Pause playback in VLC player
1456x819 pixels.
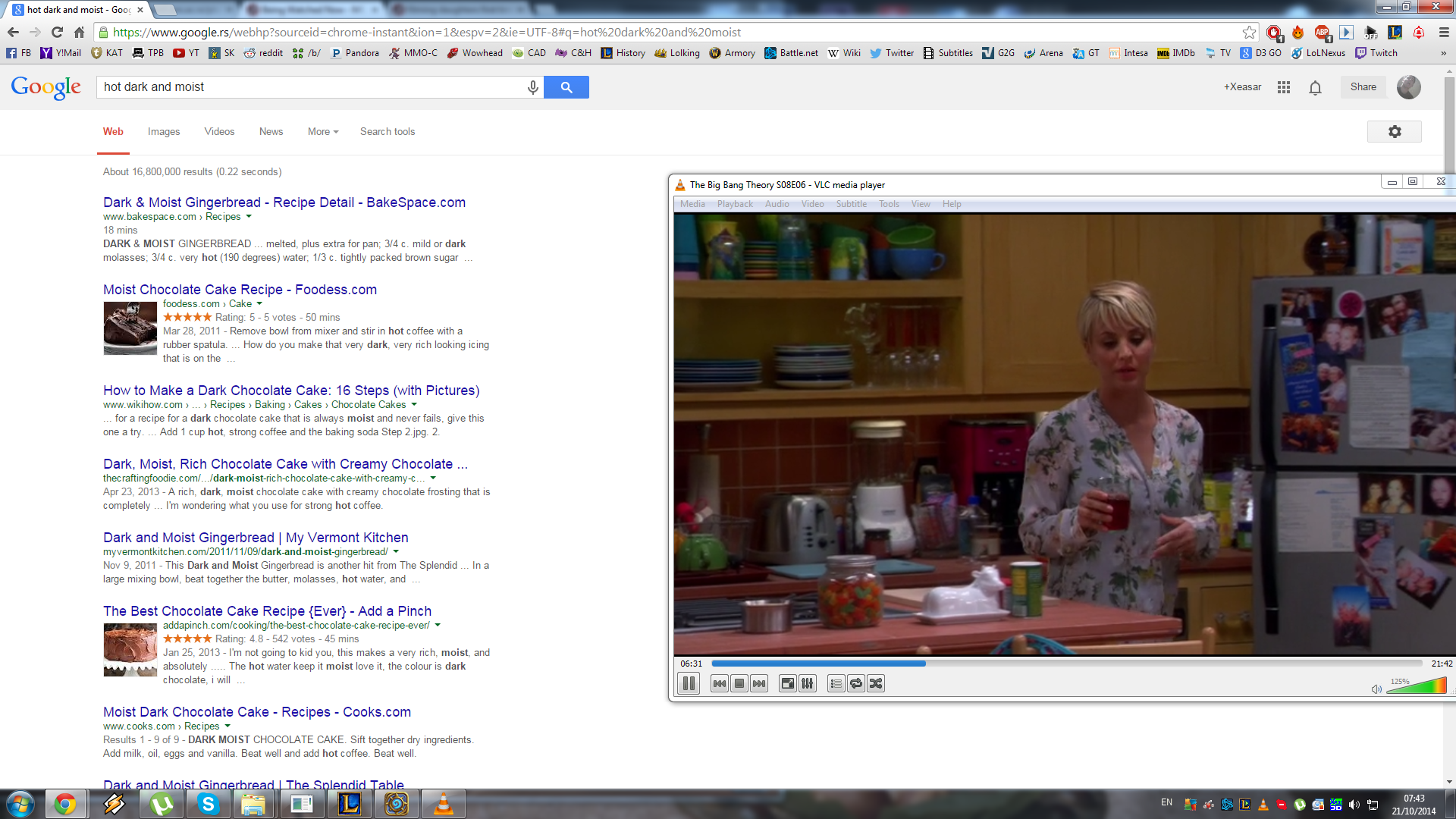click(689, 683)
